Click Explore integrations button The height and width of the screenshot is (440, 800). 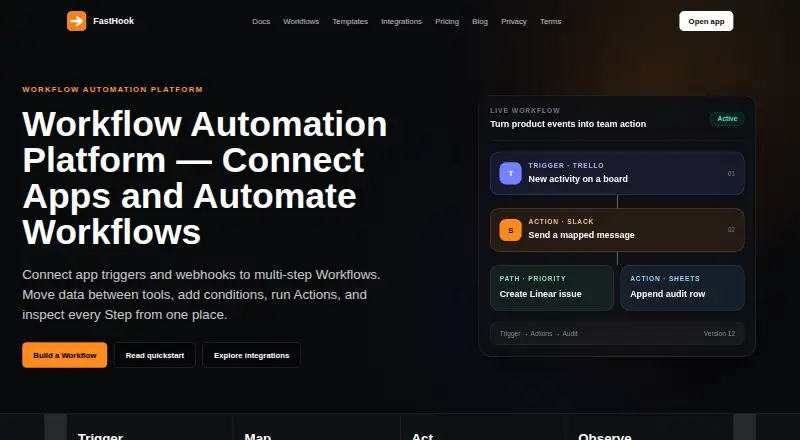tap(252, 355)
